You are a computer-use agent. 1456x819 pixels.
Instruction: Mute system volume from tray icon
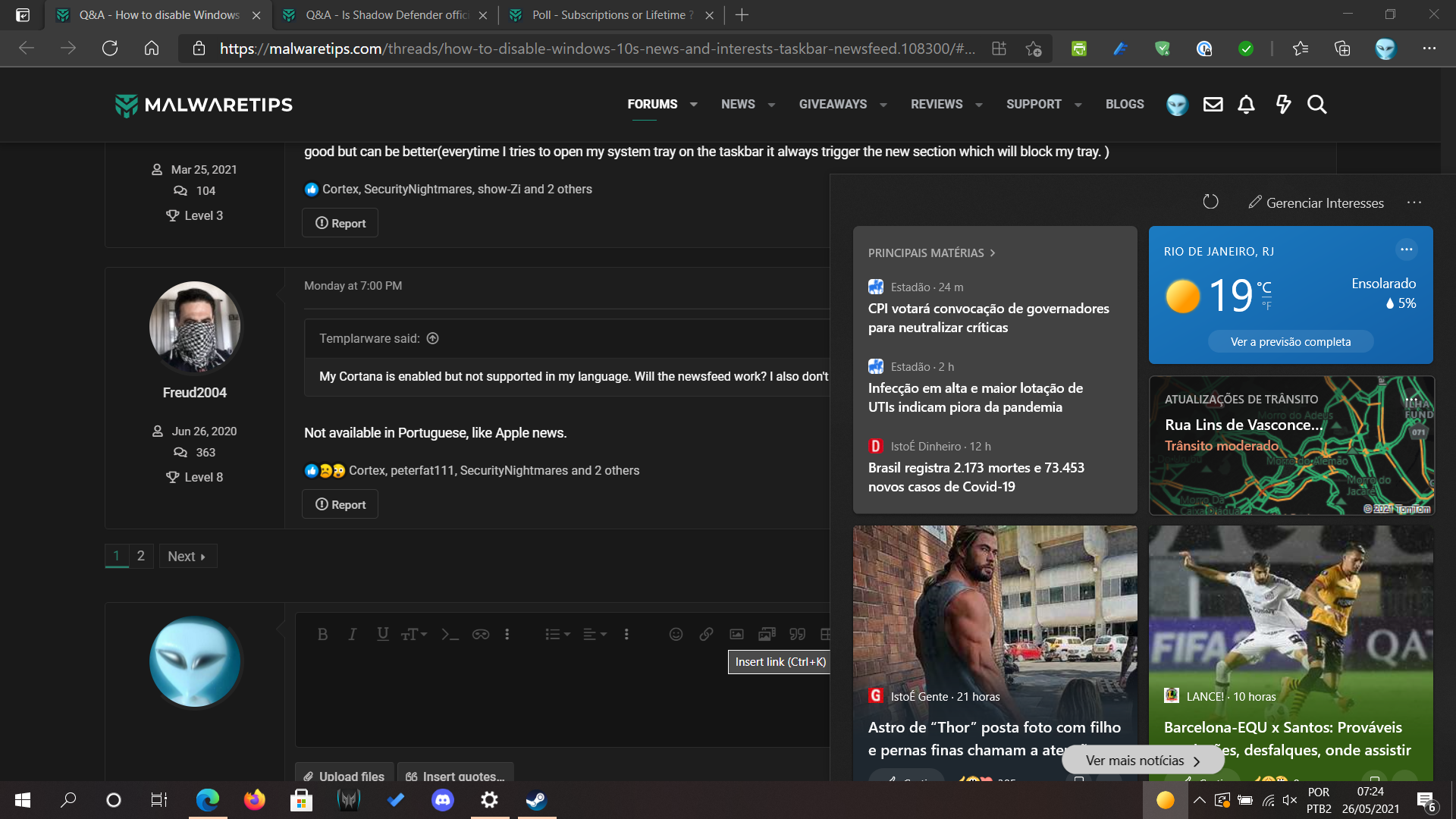1289,800
